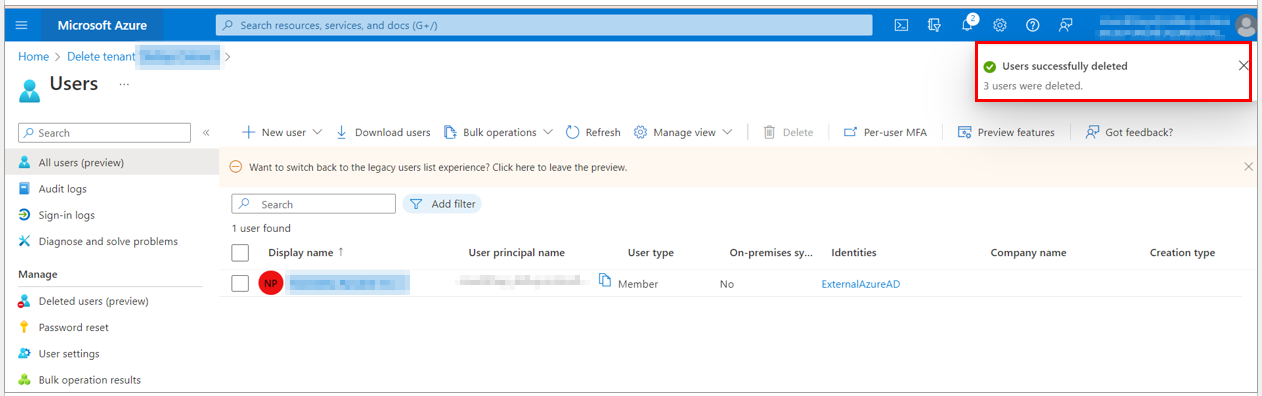Copy the user principal name icon

(x=604, y=280)
